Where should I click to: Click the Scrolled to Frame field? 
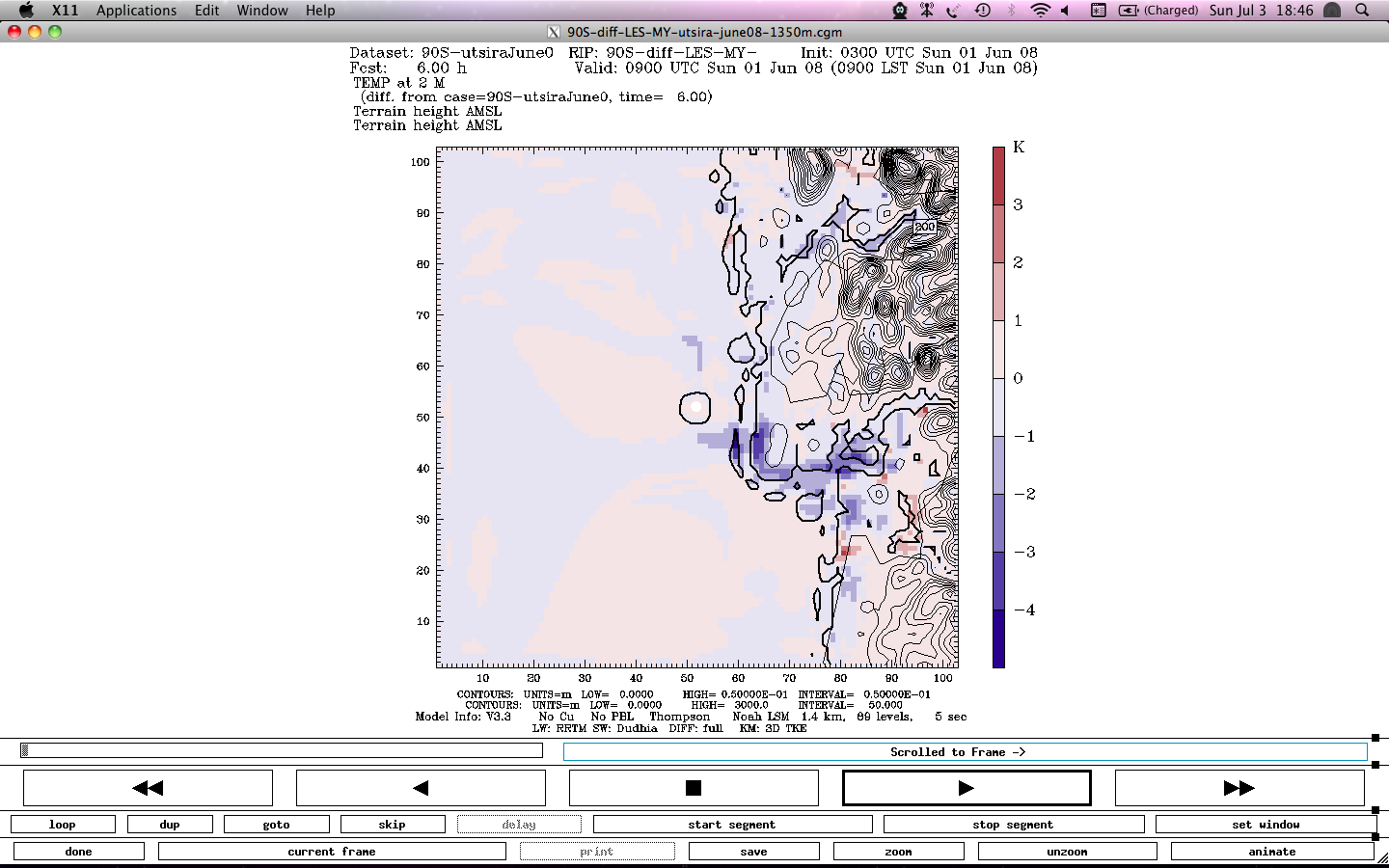[965, 752]
